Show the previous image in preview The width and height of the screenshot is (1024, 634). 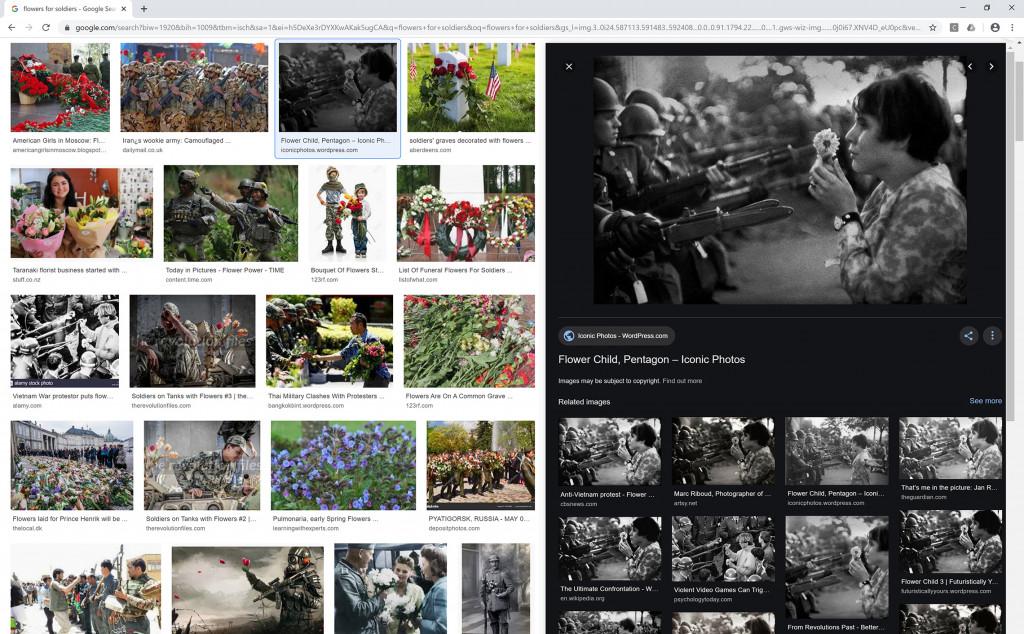coord(970,67)
